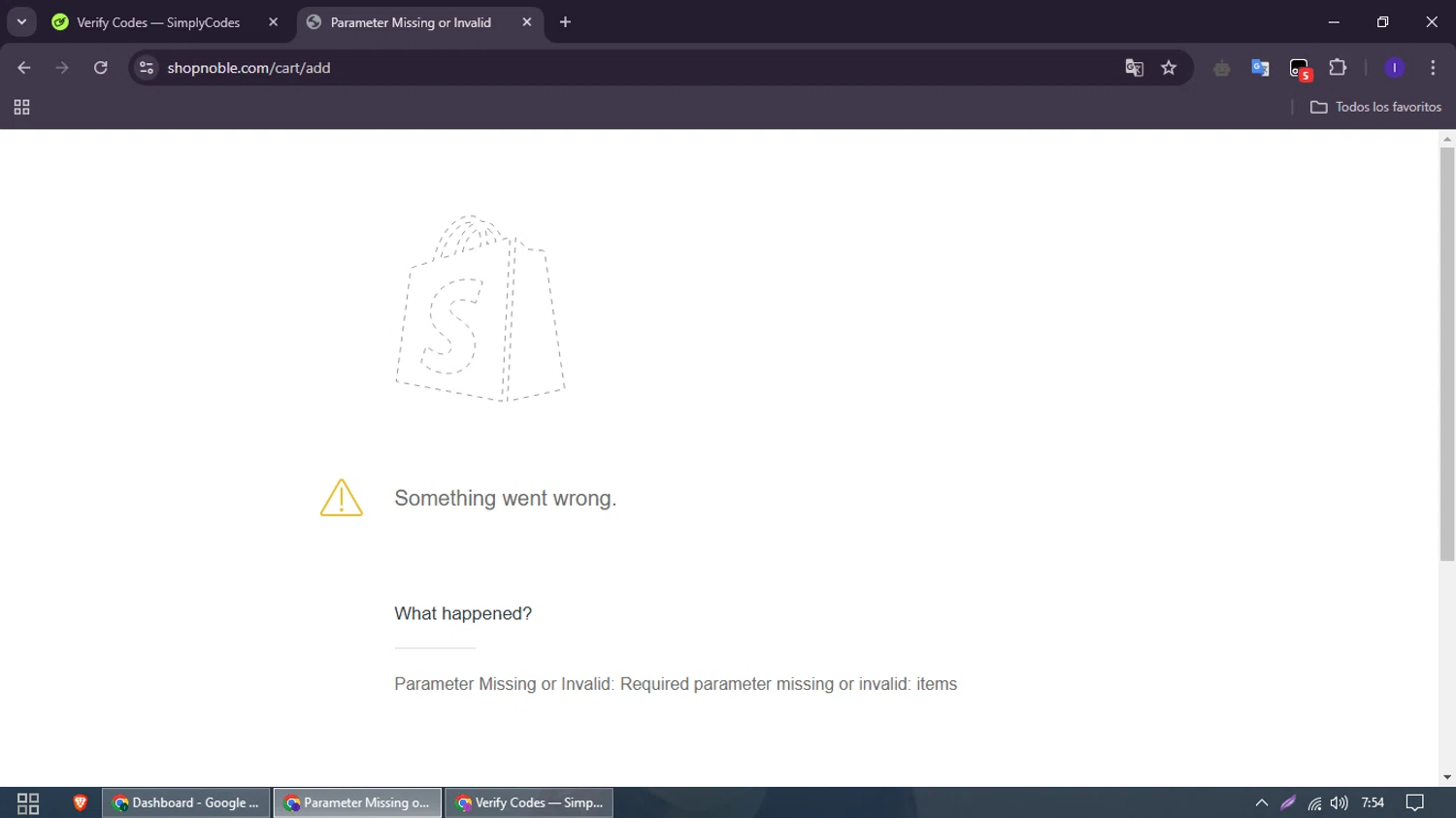The height and width of the screenshot is (818, 1456).
Task: Open the apps grid in bookmarks bar
Action: (x=21, y=108)
